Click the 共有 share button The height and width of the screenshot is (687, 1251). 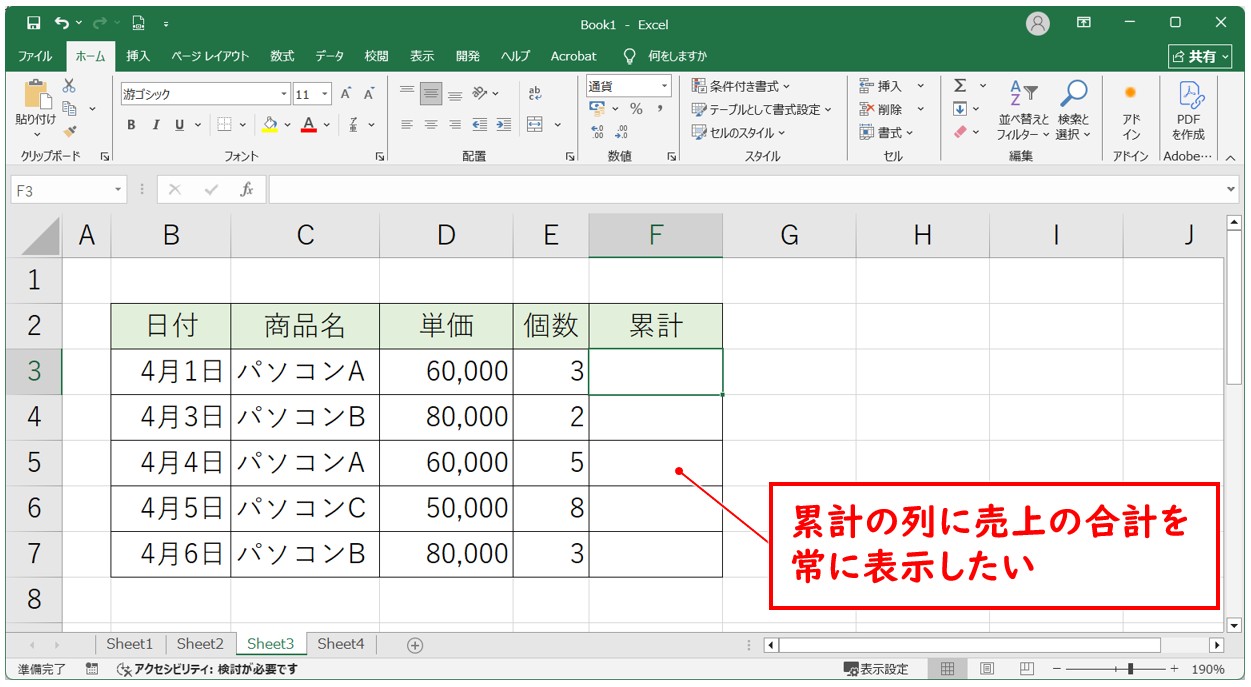coord(1200,56)
